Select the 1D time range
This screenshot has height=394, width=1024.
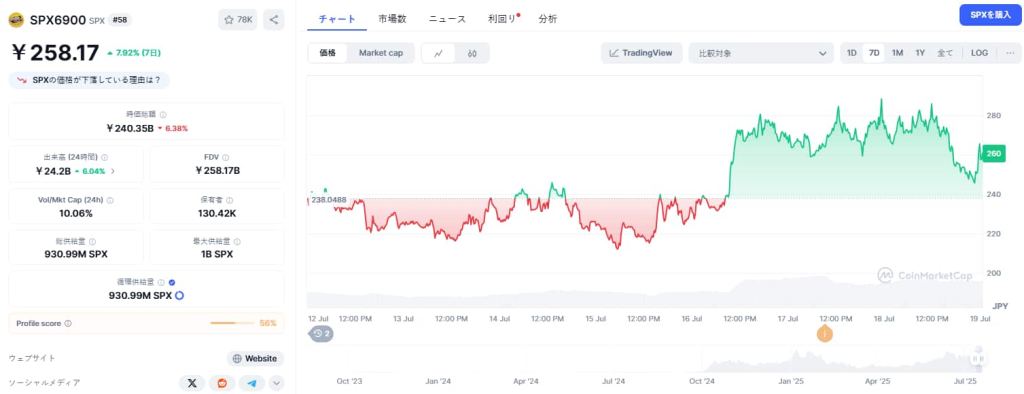tap(852, 53)
